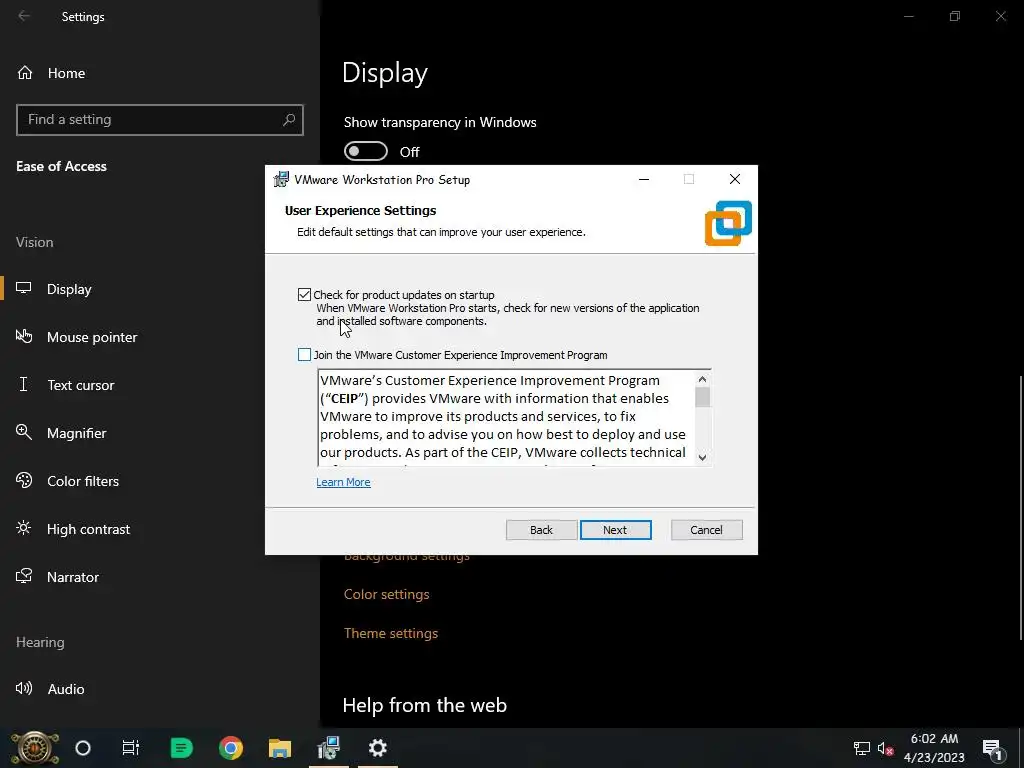The image size is (1024, 768).
Task: Click the Narrator icon in sidebar
Action: point(24,576)
